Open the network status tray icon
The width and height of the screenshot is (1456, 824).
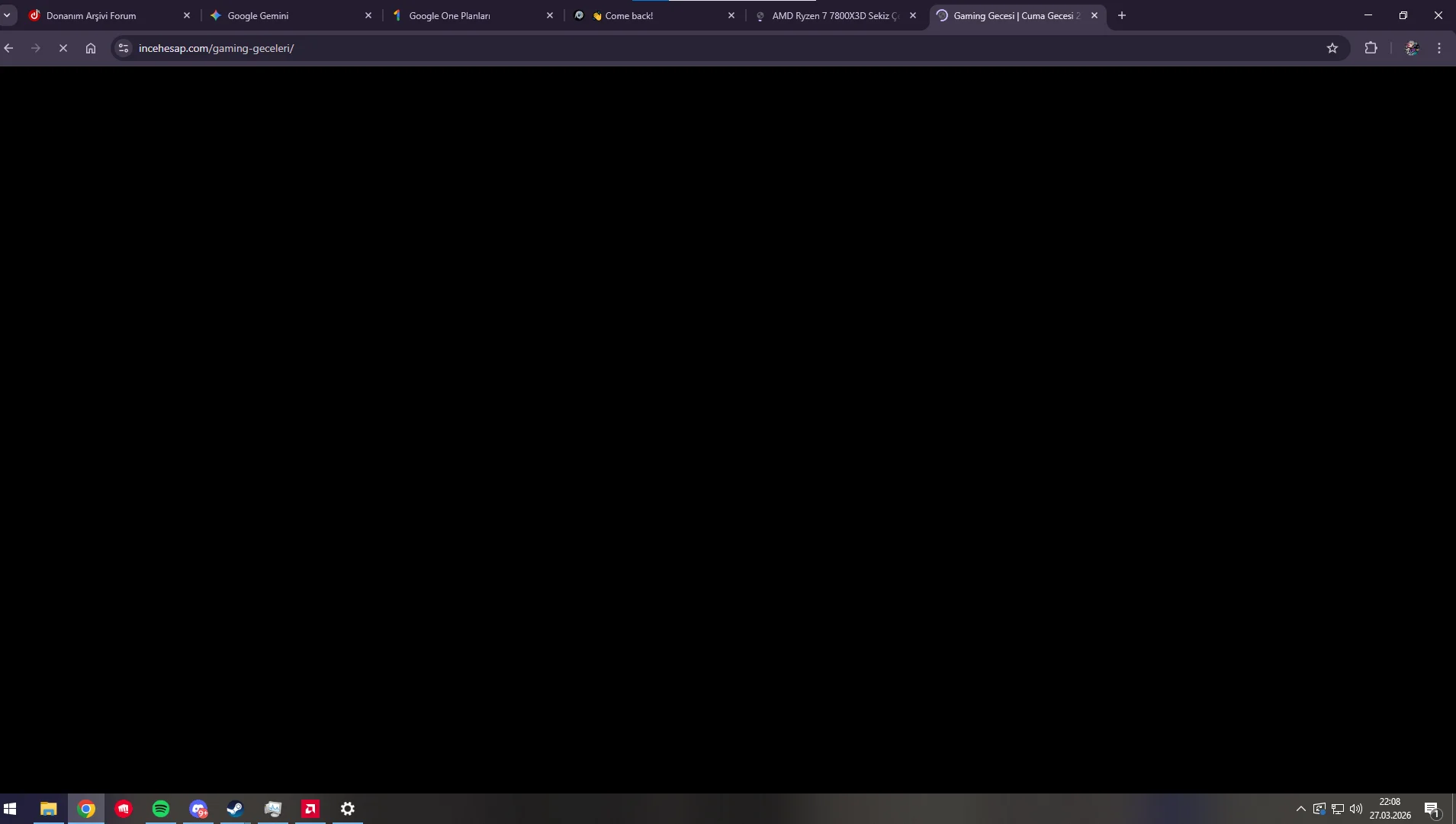1338,809
